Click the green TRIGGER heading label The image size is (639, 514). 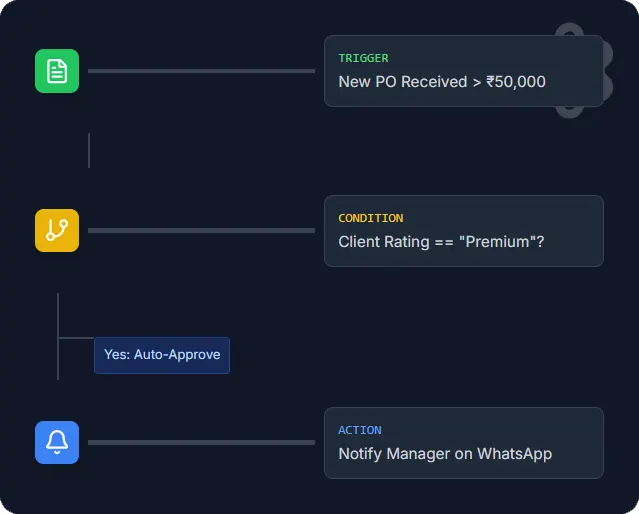[x=363, y=59]
